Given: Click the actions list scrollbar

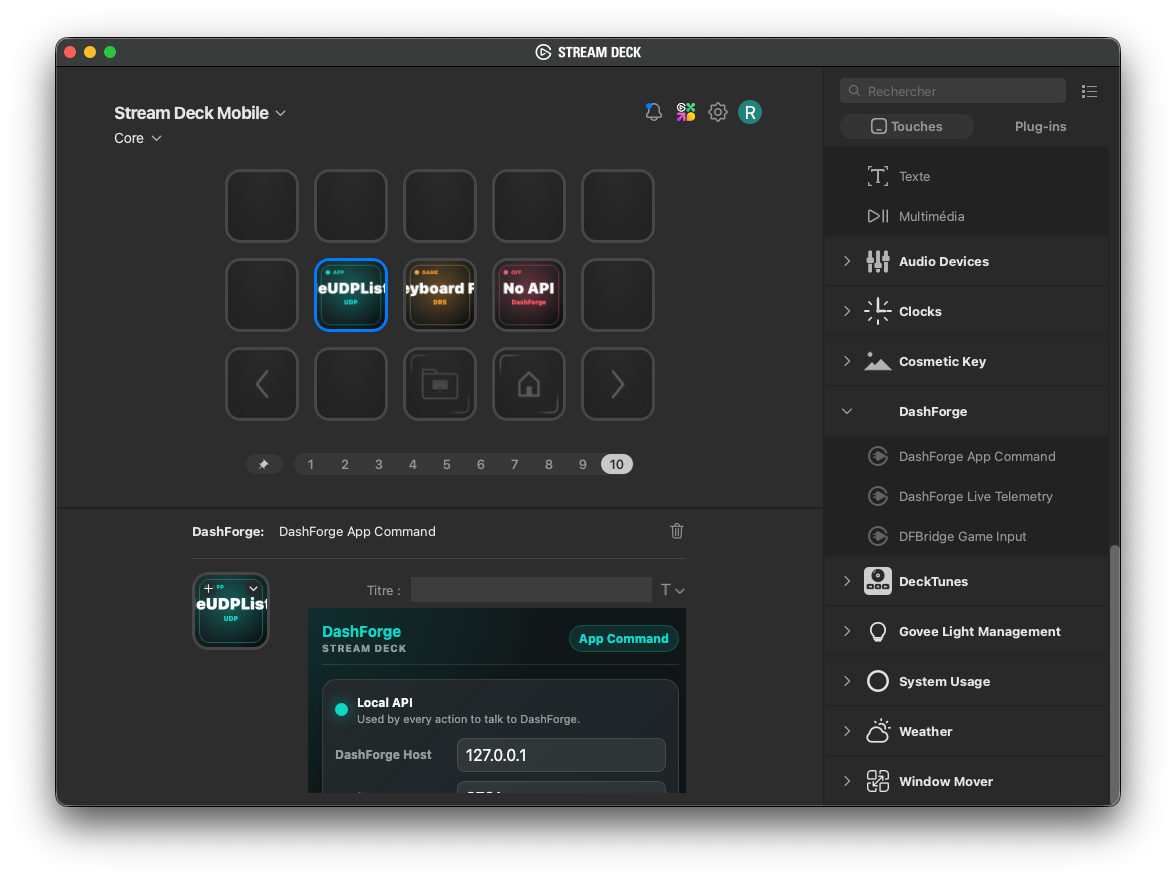Looking at the screenshot, I should (x=1114, y=675).
